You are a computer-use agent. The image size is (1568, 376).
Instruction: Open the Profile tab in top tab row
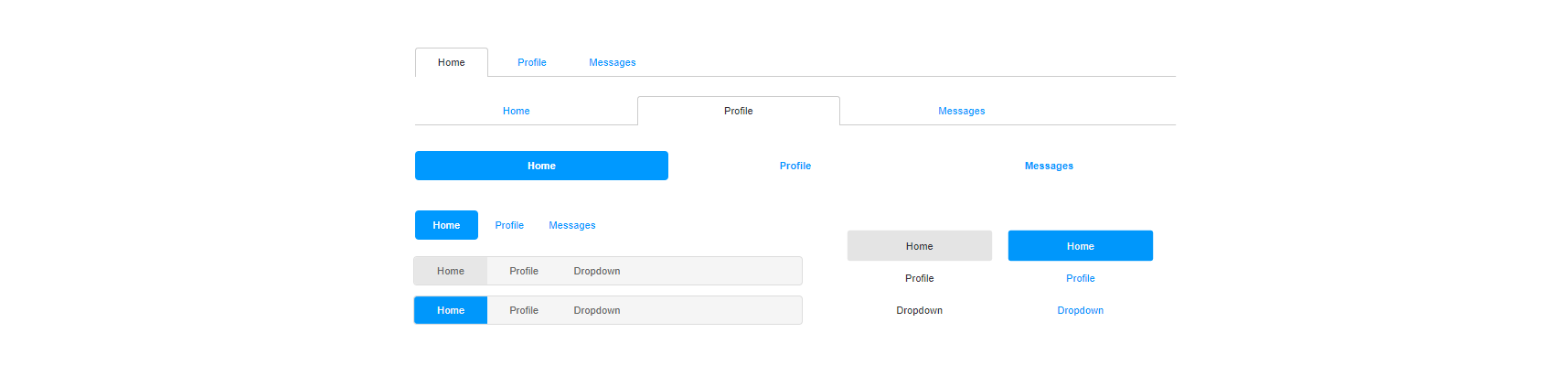[531, 62]
